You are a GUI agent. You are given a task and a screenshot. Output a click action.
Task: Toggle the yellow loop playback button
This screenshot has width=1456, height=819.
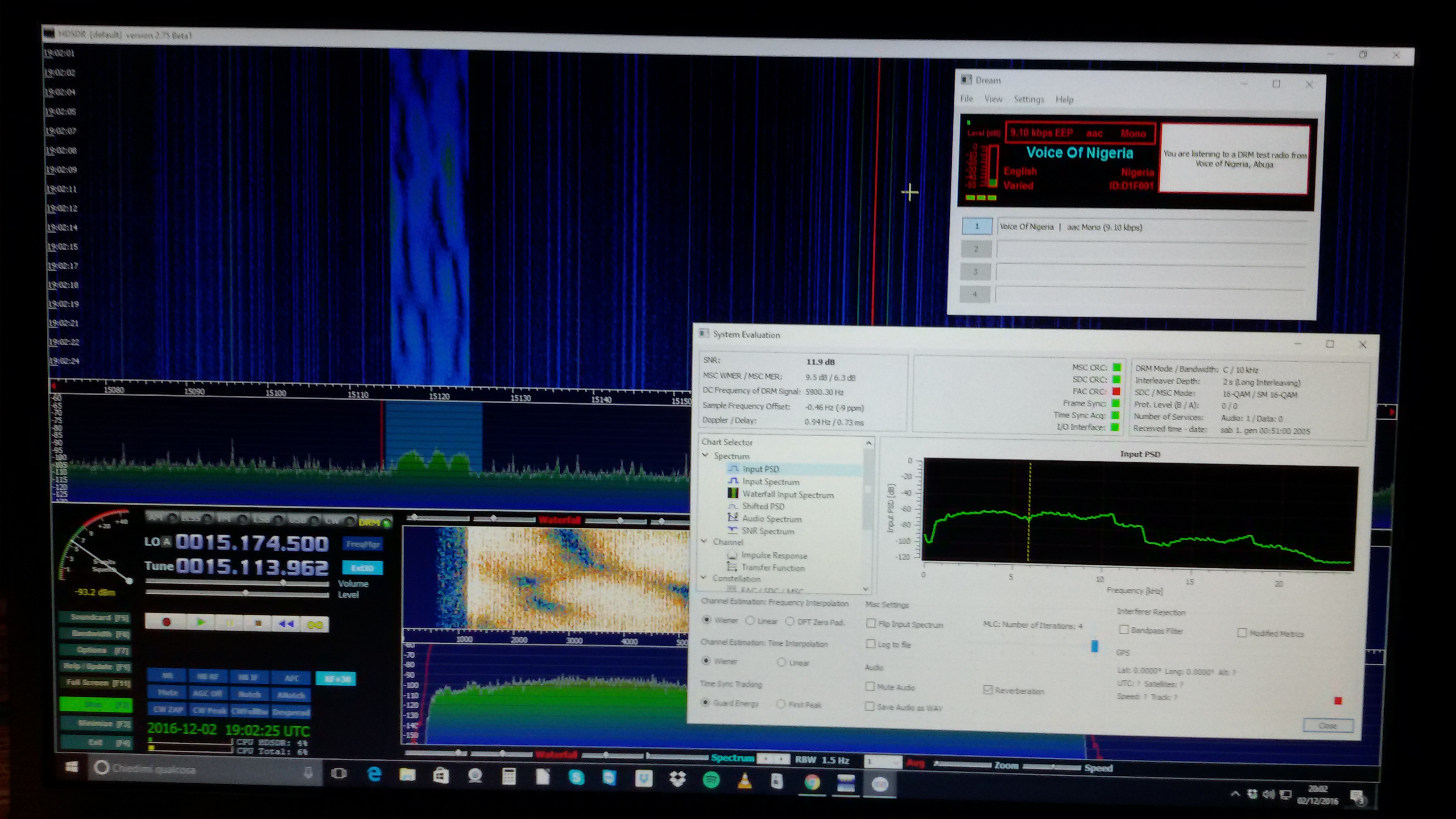click(315, 624)
